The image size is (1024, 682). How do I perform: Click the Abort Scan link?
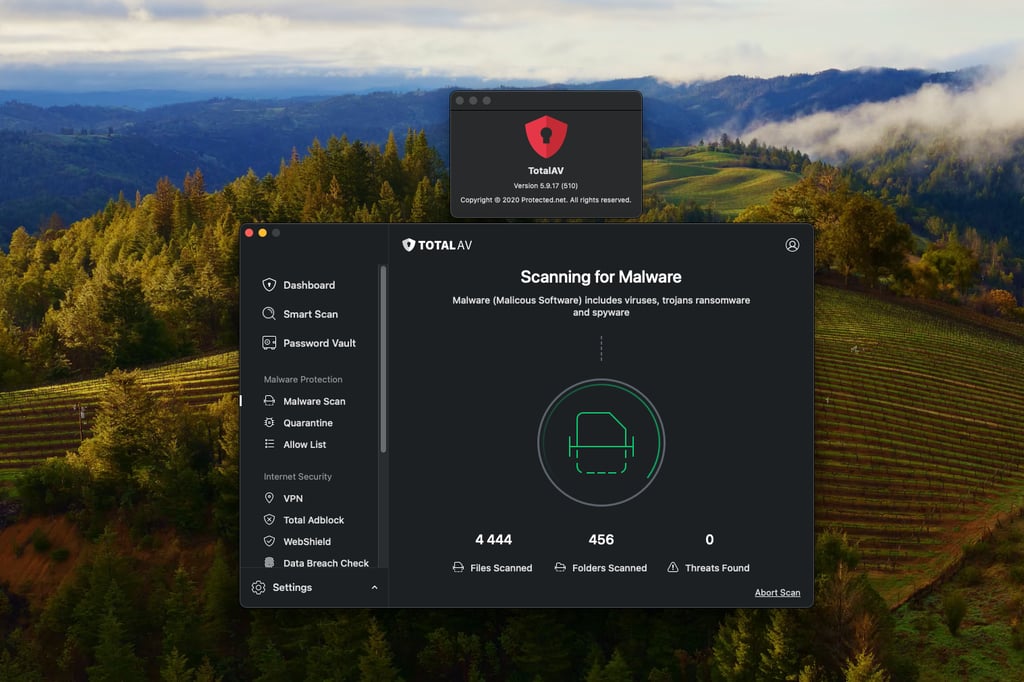click(x=777, y=593)
